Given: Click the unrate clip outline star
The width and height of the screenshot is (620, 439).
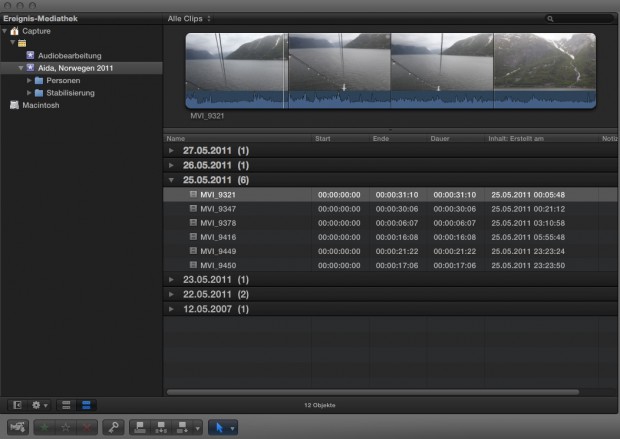Looking at the screenshot, I should click(x=67, y=427).
